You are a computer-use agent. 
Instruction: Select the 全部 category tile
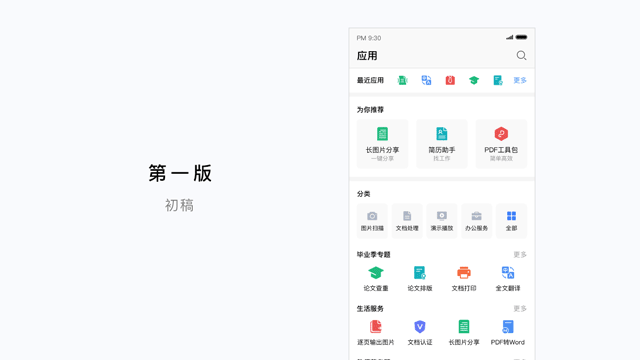(511, 221)
